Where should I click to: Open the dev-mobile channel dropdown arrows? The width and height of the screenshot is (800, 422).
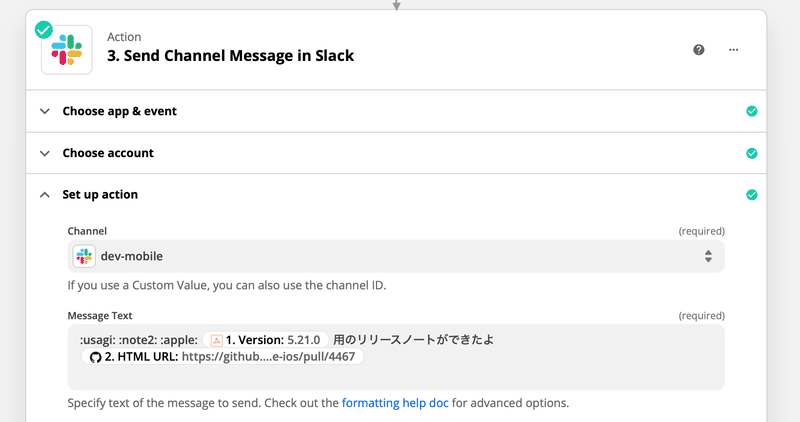(x=708, y=256)
